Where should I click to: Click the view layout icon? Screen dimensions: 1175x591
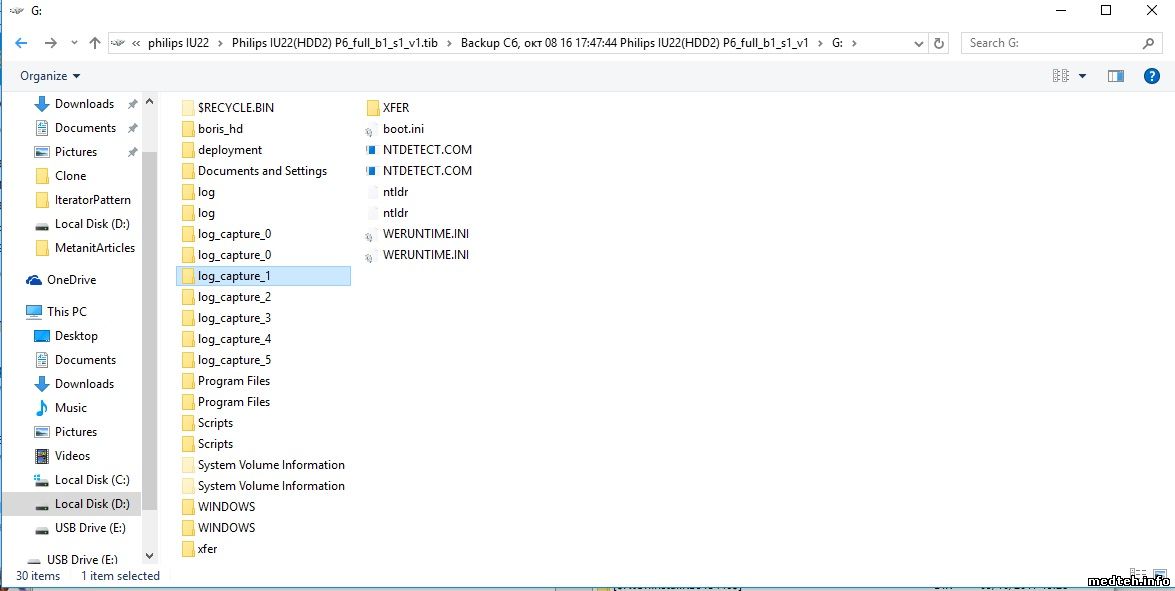1060,76
